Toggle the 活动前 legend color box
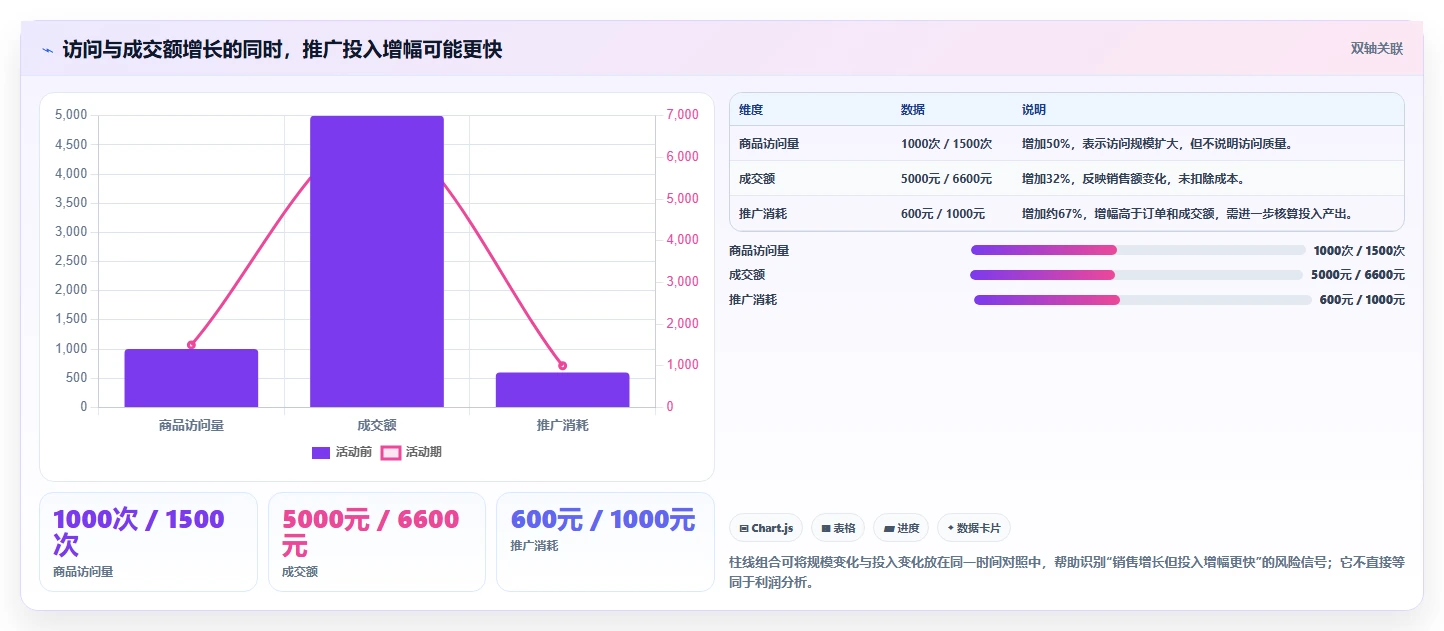 coord(321,453)
